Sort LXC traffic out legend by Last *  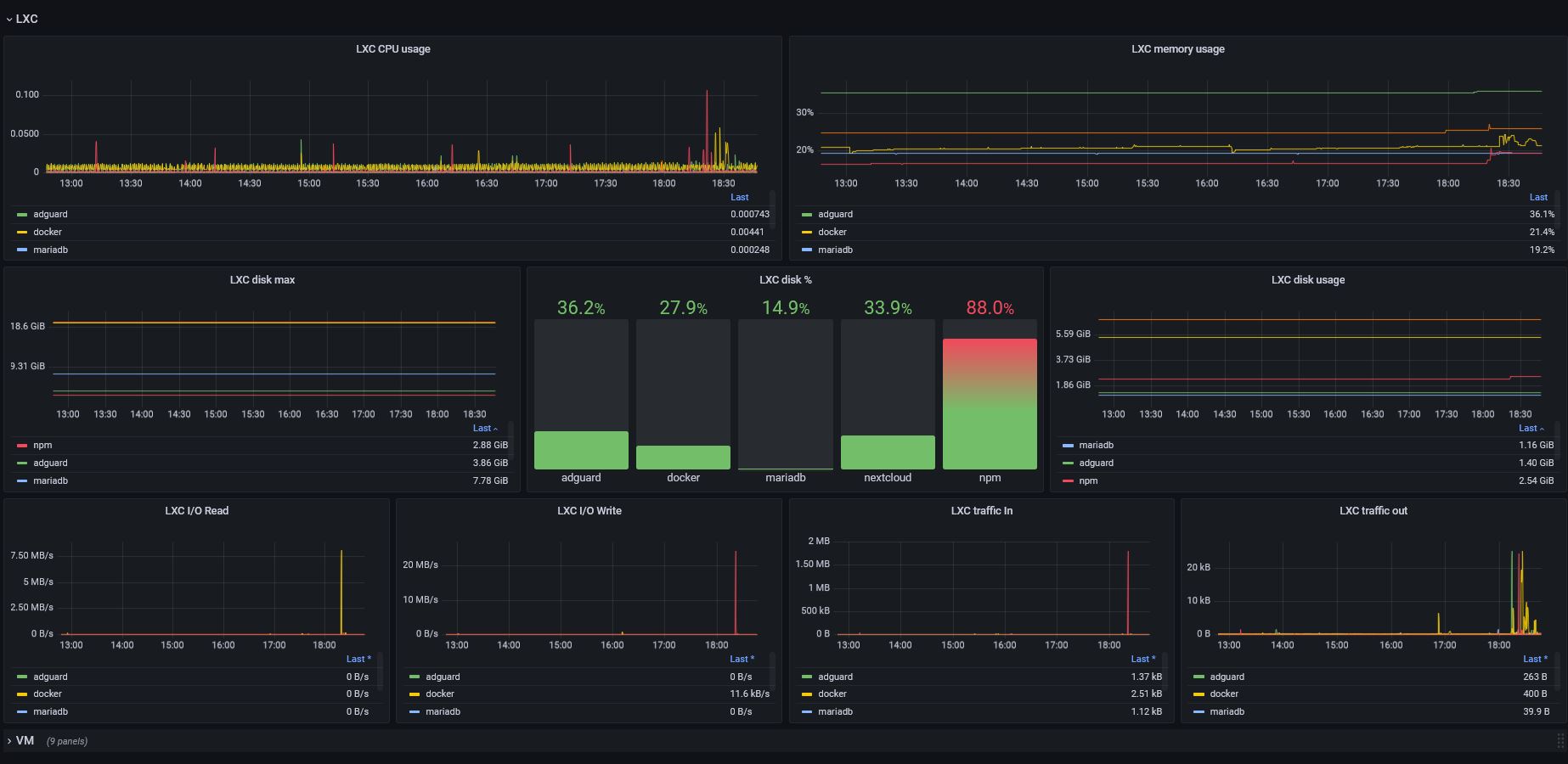pyautogui.click(x=1535, y=659)
